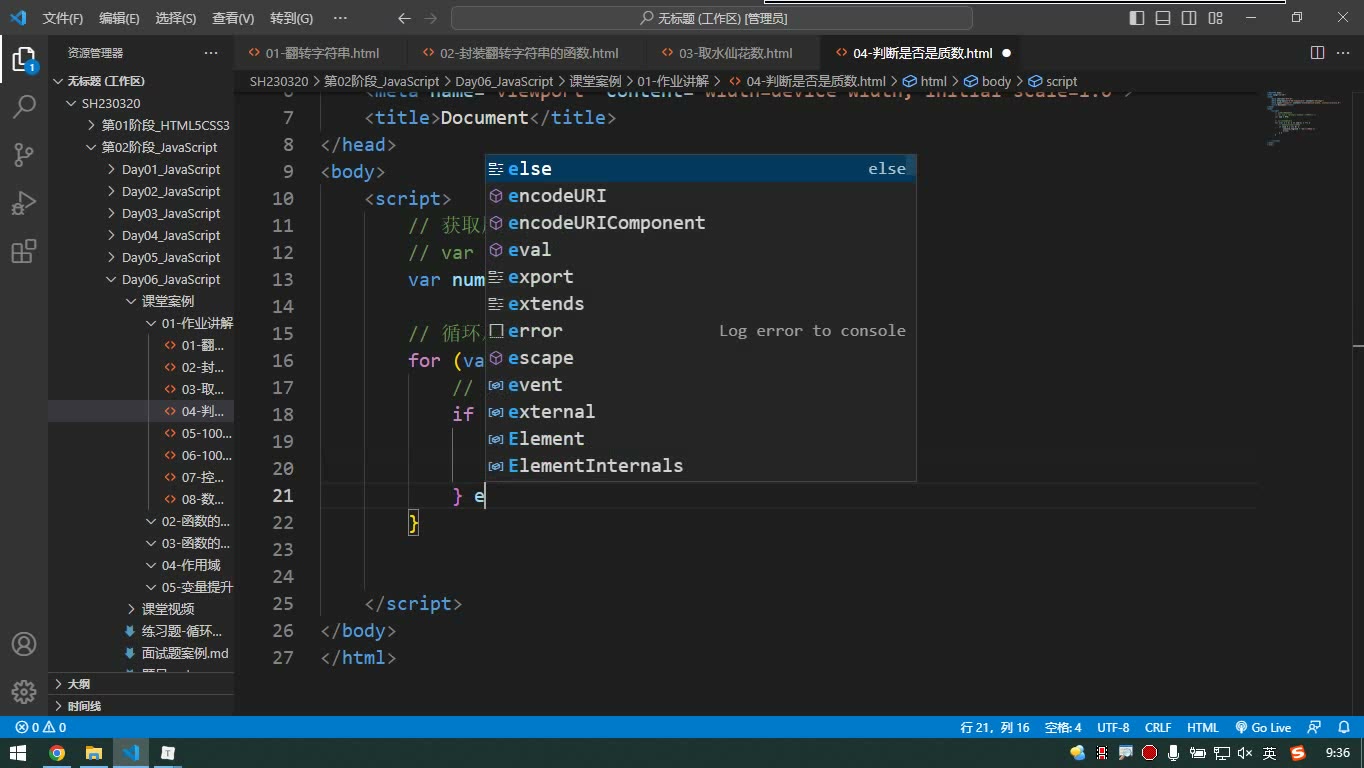Open the Run and Debug view

[x=24, y=203]
